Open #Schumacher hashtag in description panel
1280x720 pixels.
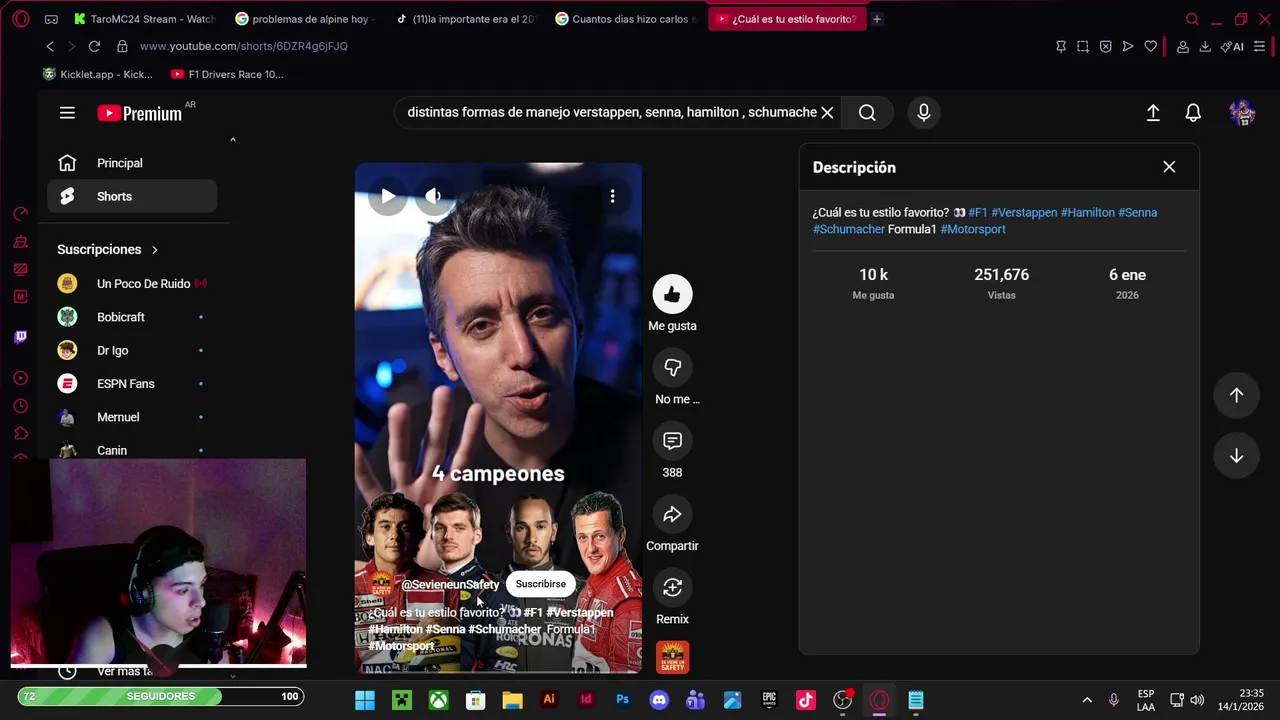(x=849, y=229)
